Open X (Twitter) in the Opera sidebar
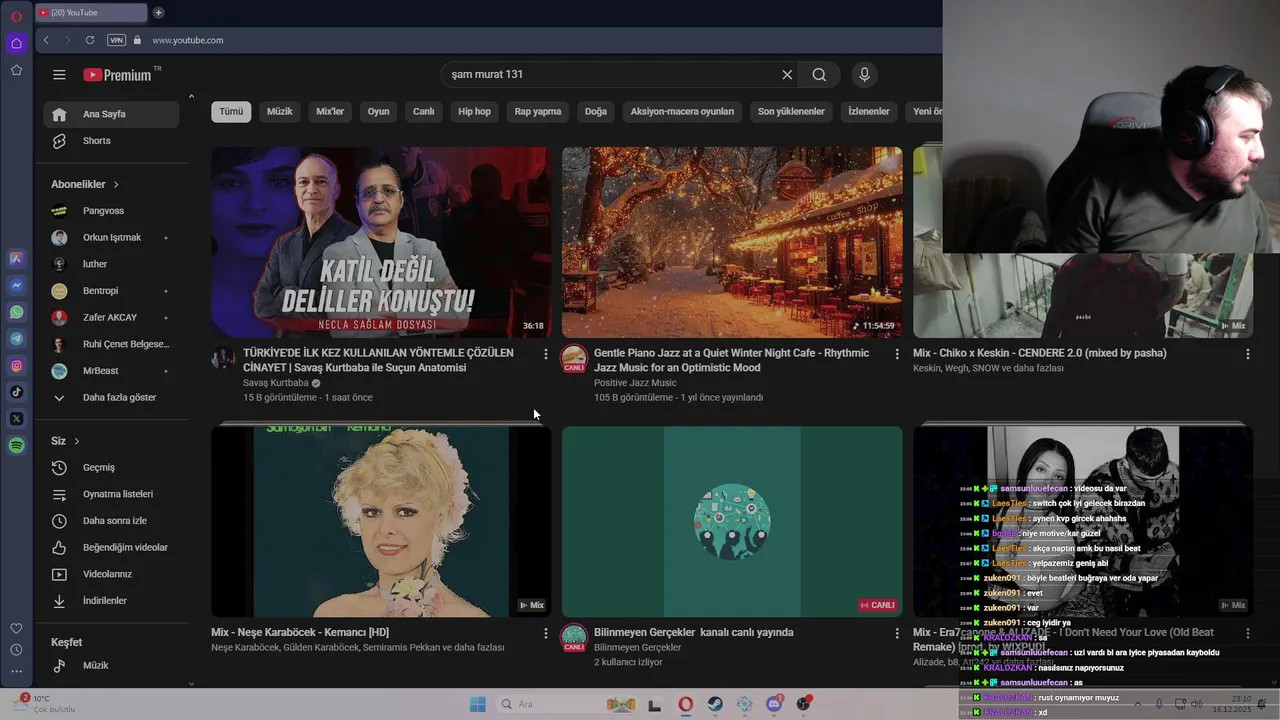Image resolution: width=1280 pixels, height=720 pixels. 16,419
